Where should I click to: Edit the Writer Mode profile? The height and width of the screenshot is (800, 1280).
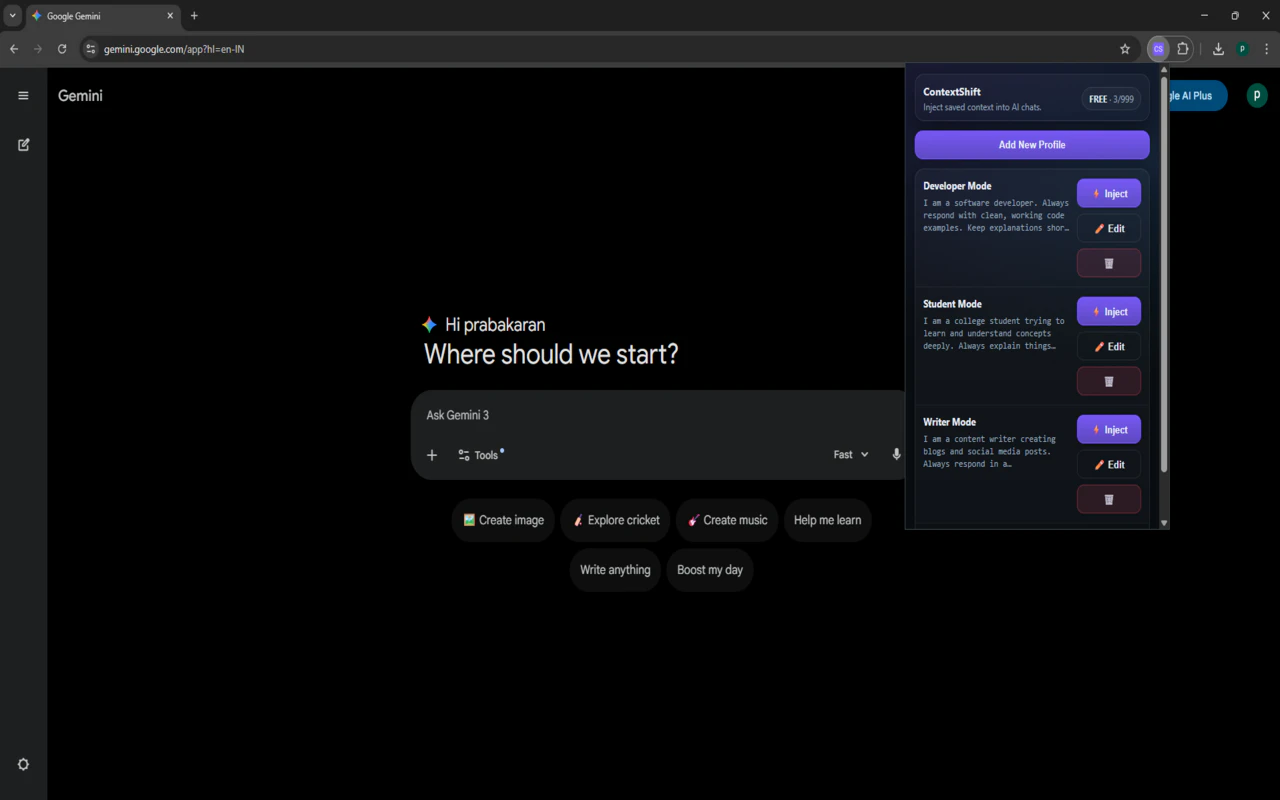(x=1109, y=465)
